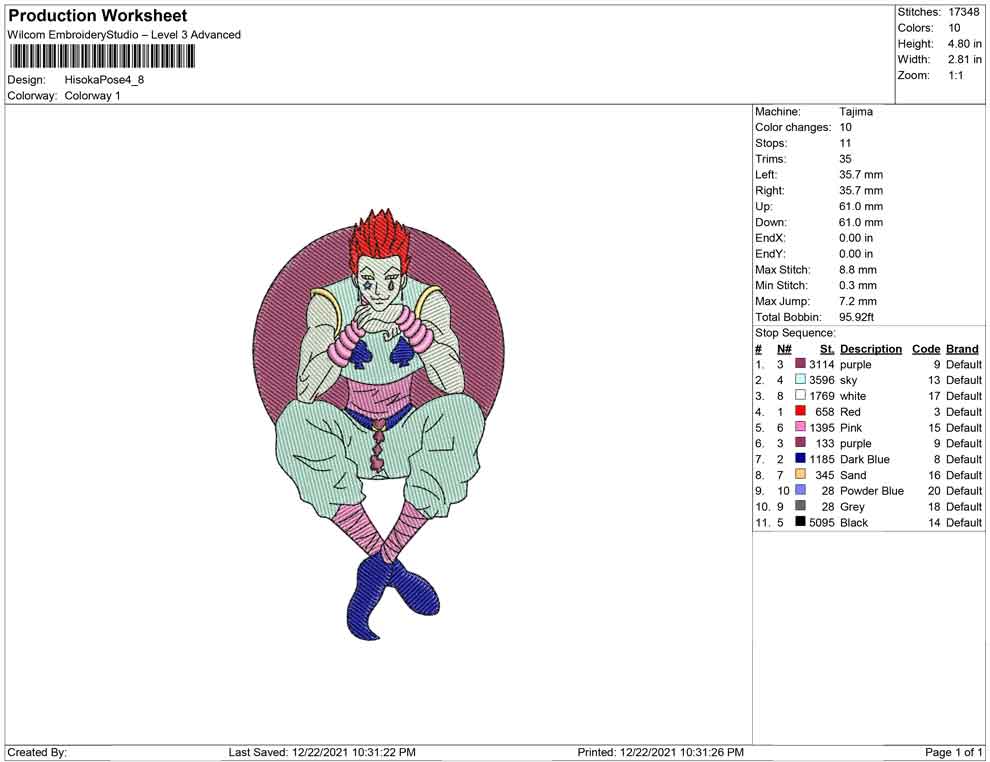Click the Red color swatch
This screenshot has height=762, width=990.
click(800, 411)
